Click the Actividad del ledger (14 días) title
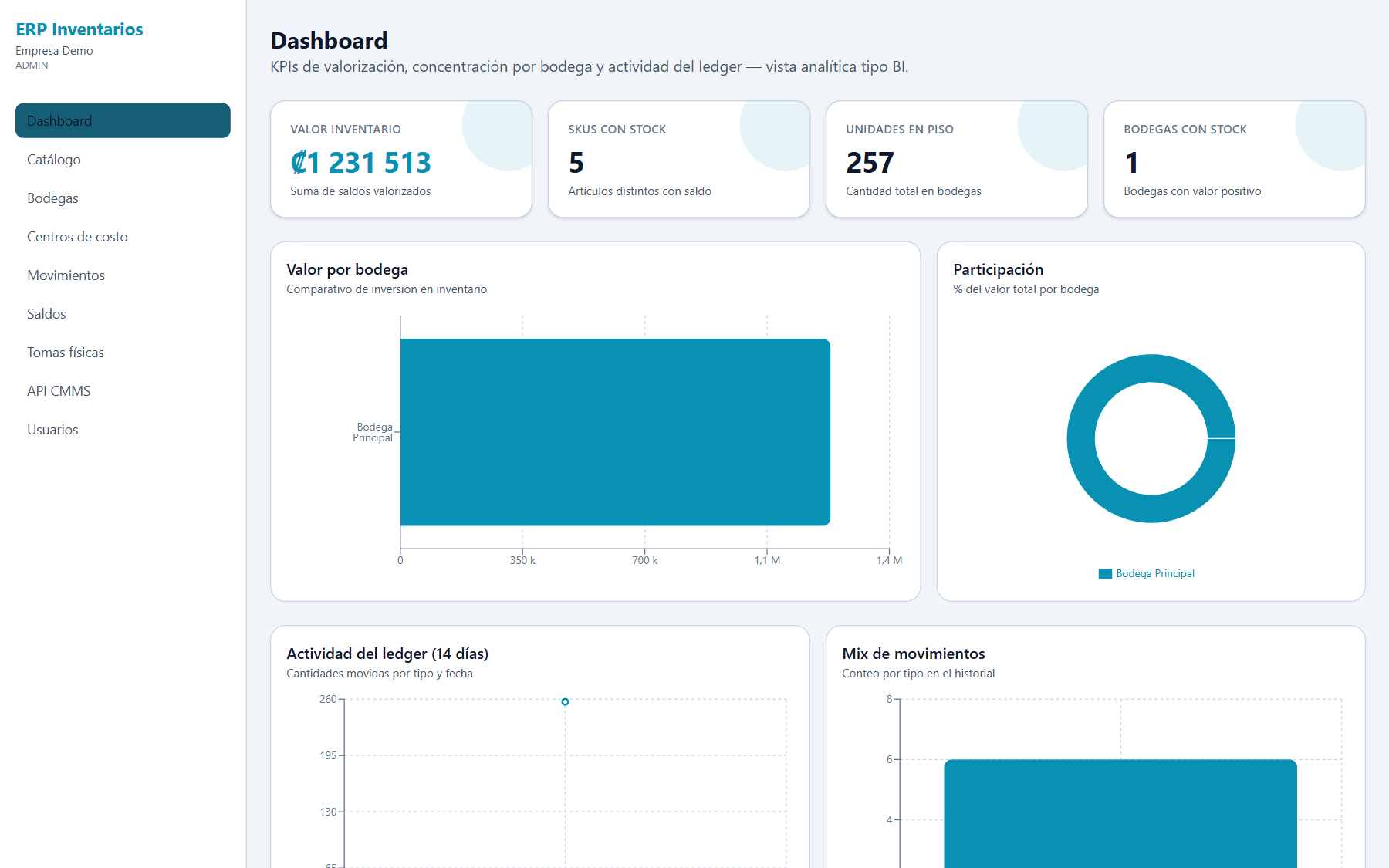Screen dimensions: 1389x868 point(387,654)
